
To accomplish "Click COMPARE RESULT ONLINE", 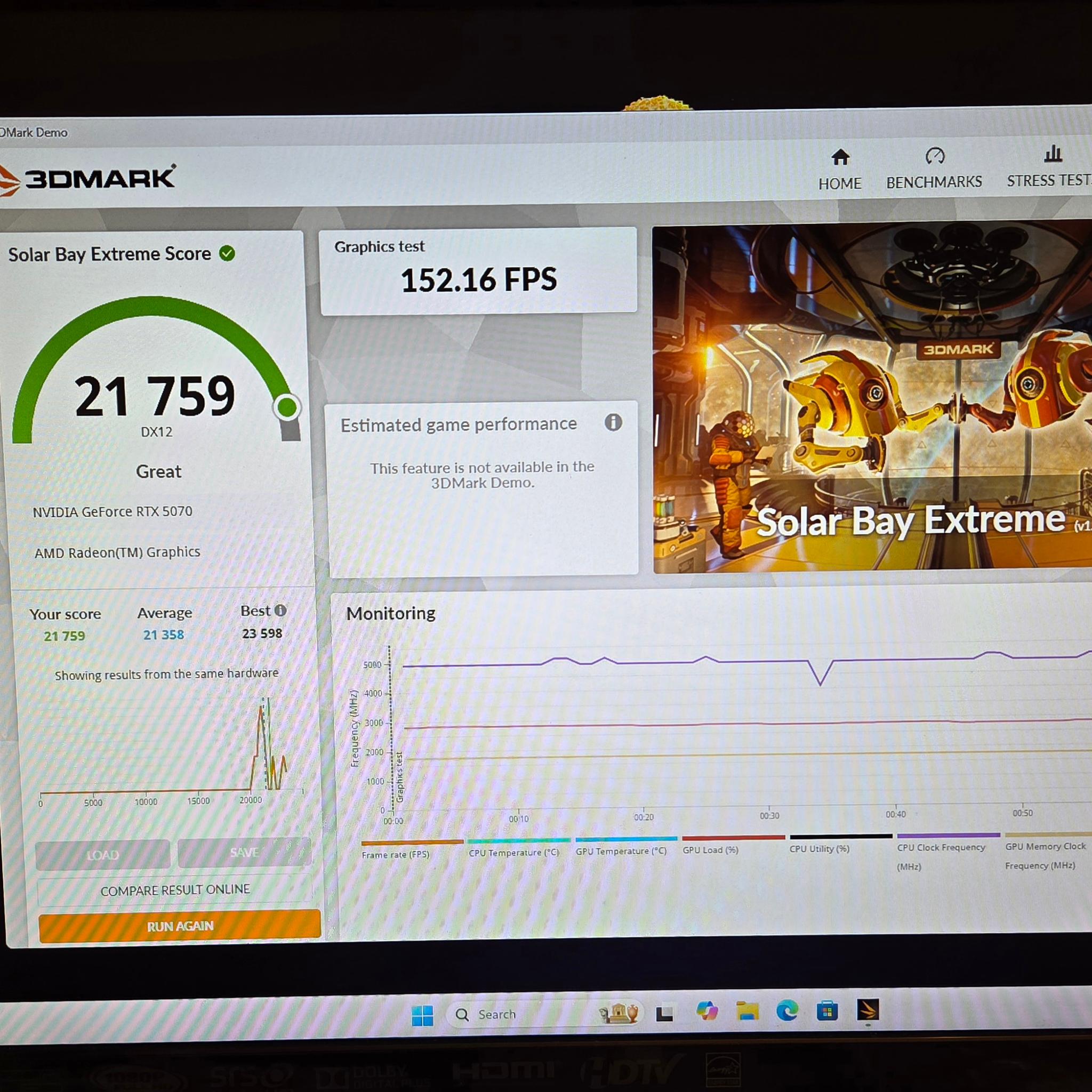I will coord(175,890).
